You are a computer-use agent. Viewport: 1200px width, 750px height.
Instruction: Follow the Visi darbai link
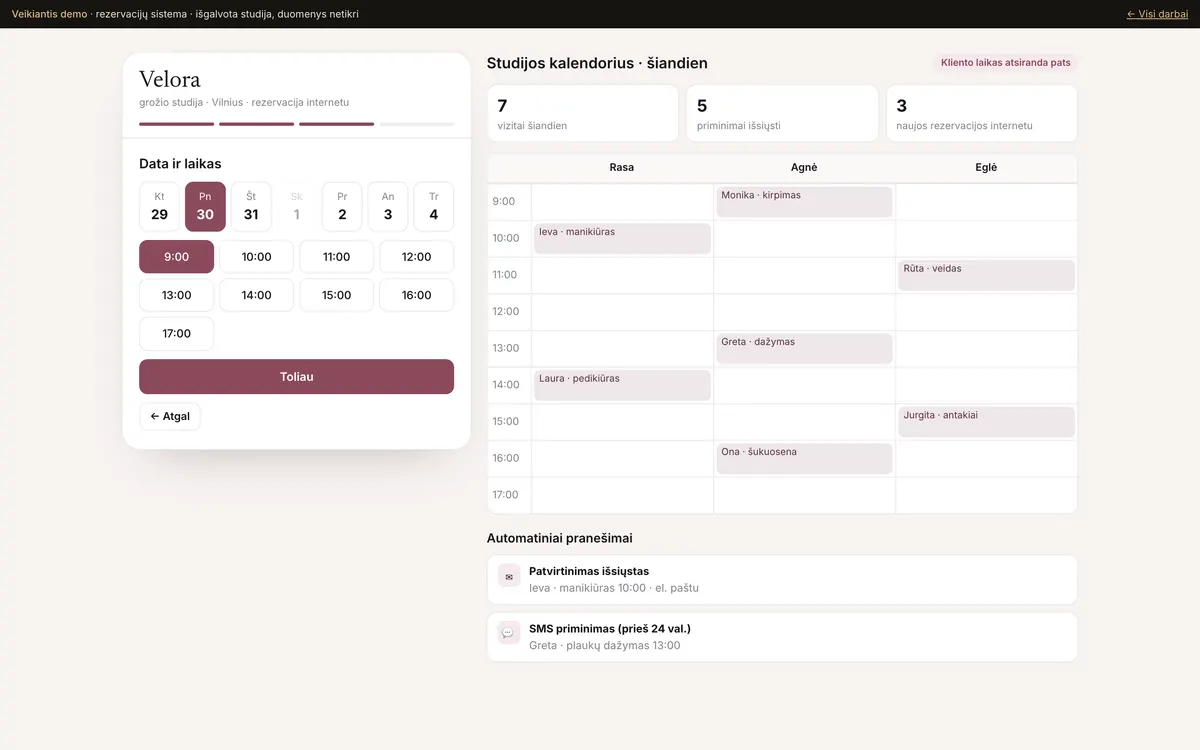[1157, 14]
